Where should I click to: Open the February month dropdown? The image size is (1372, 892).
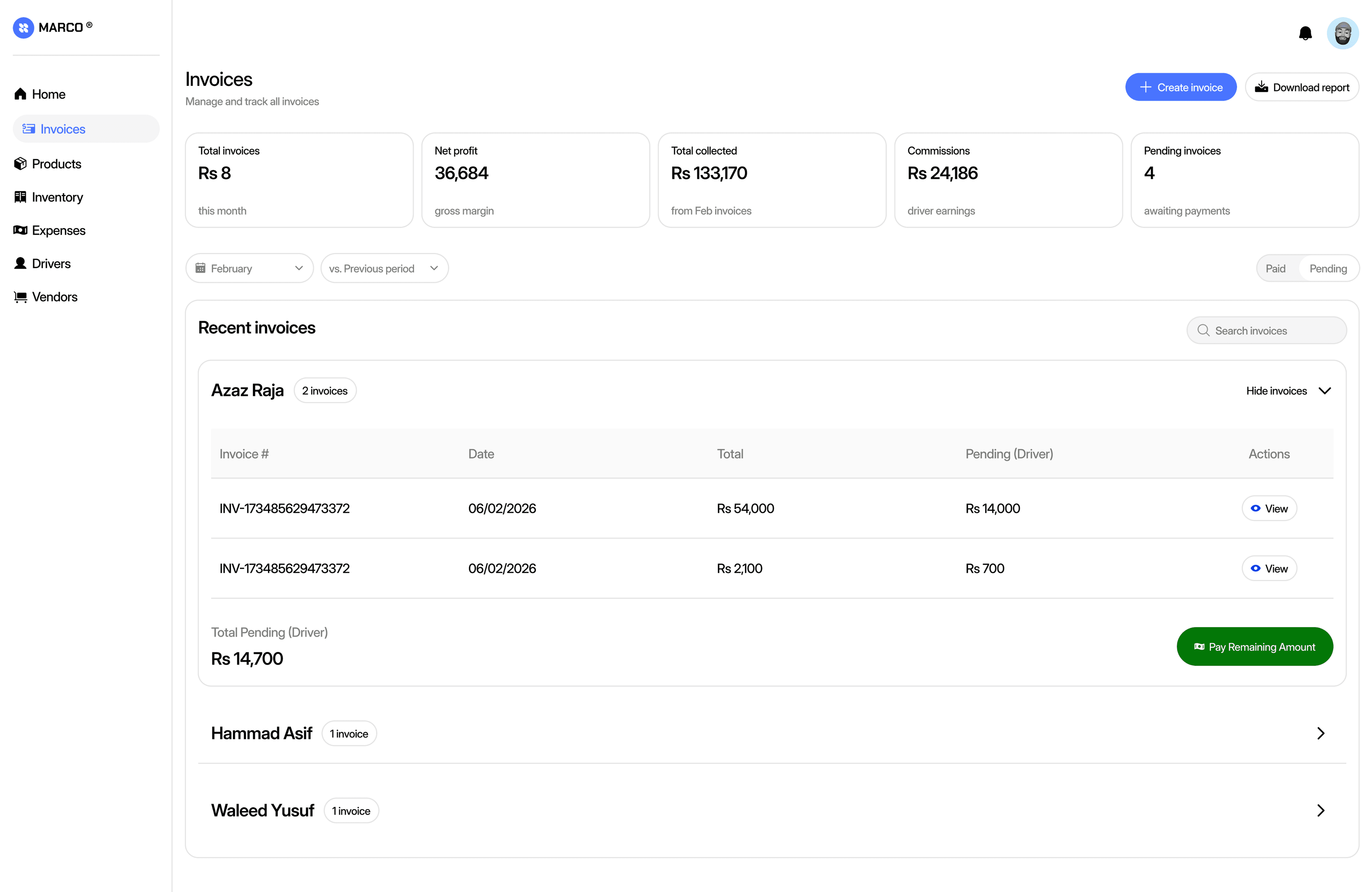point(249,268)
